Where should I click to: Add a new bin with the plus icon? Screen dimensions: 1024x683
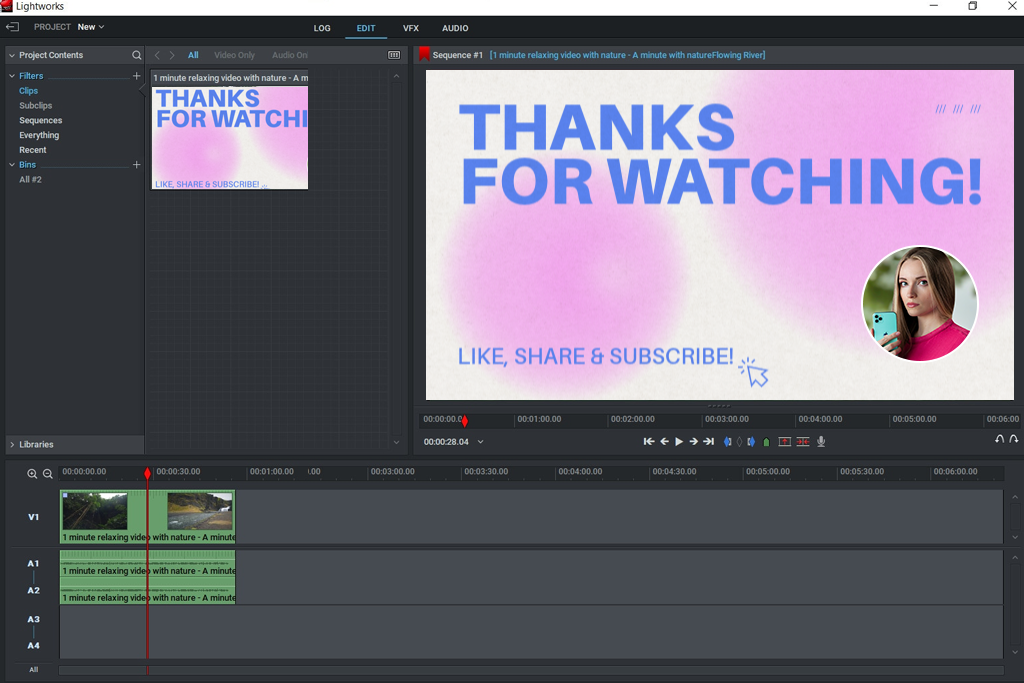tap(136, 165)
